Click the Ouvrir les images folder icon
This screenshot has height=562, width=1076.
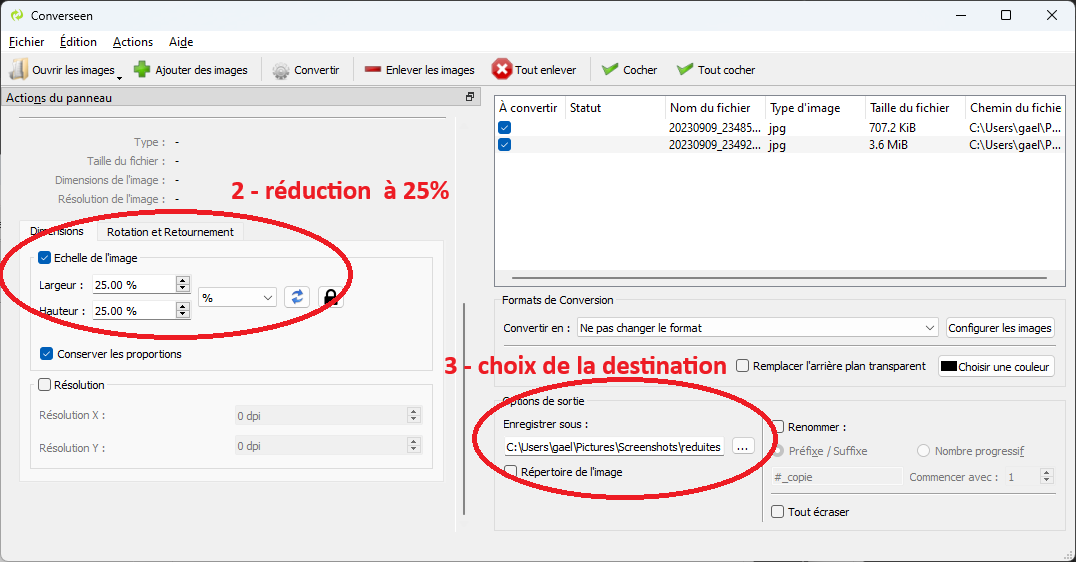tap(19, 70)
